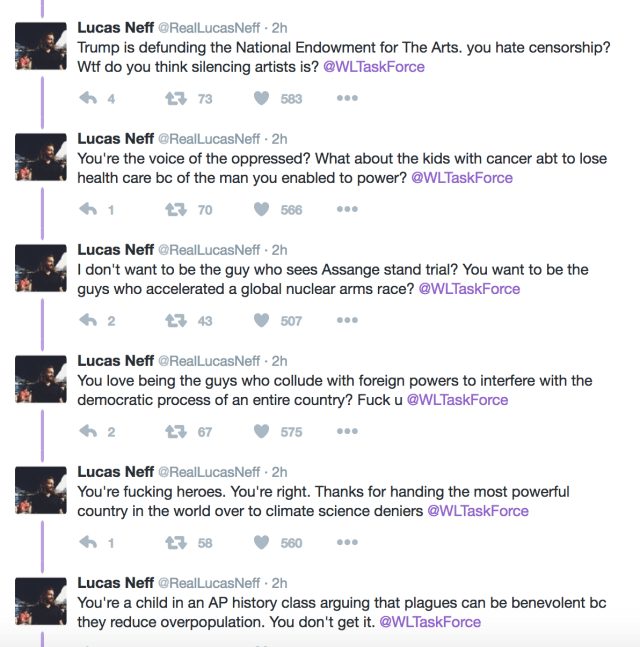640x647 pixels.
Task: Open @WLTaskForce mention in plagues tweet
Action: (x=429, y=621)
